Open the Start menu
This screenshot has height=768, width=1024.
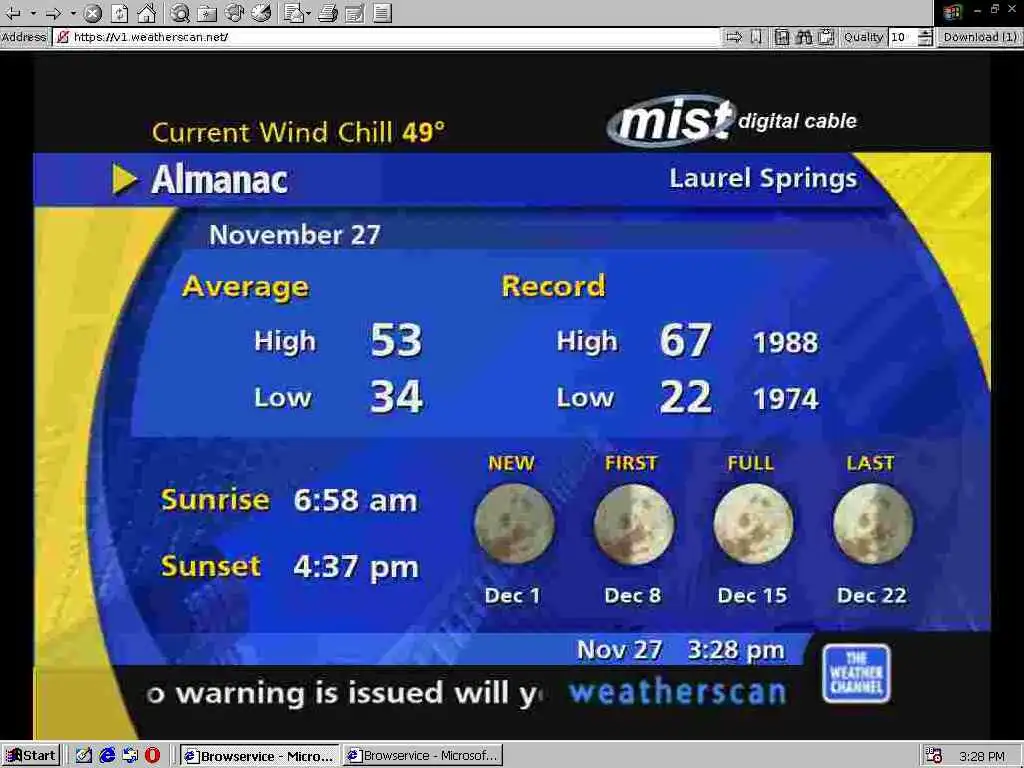coord(31,756)
